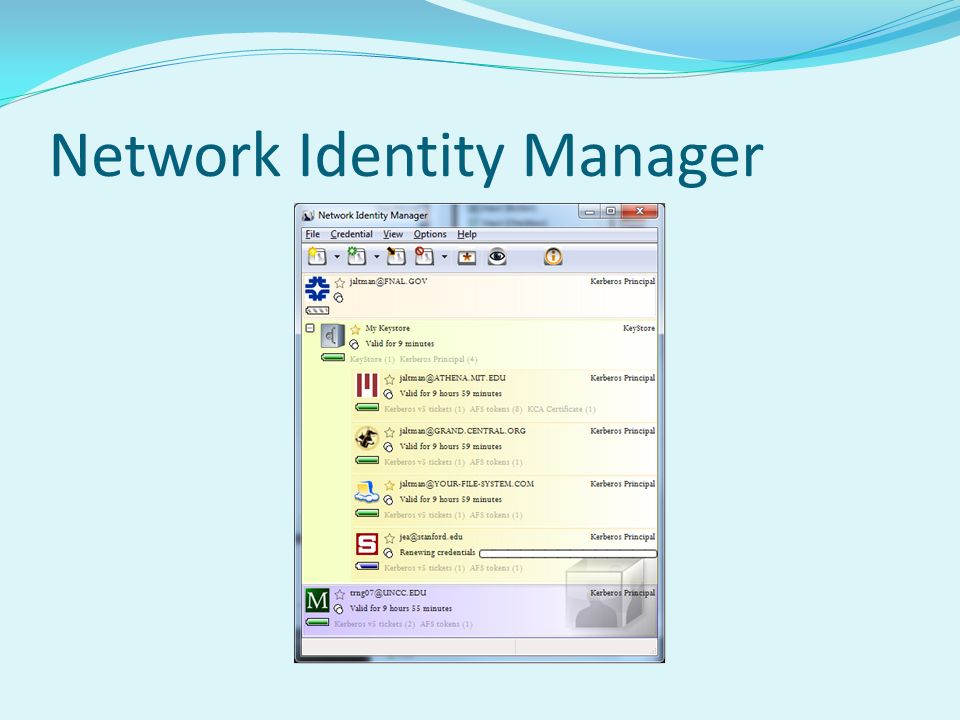Viewport: 960px width, 720px height.
Task: Click the status icon in YOUR-FILE-SYSTEM.COM row
Action: click(x=388, y=500)
